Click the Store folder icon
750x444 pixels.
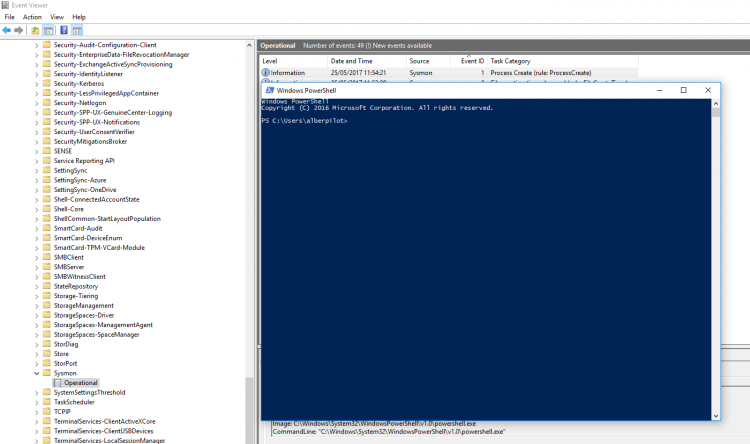tap(46, 354)
